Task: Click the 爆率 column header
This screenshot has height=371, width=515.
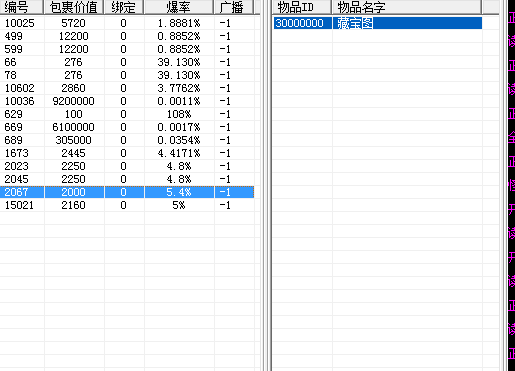Action: (179, 7)
